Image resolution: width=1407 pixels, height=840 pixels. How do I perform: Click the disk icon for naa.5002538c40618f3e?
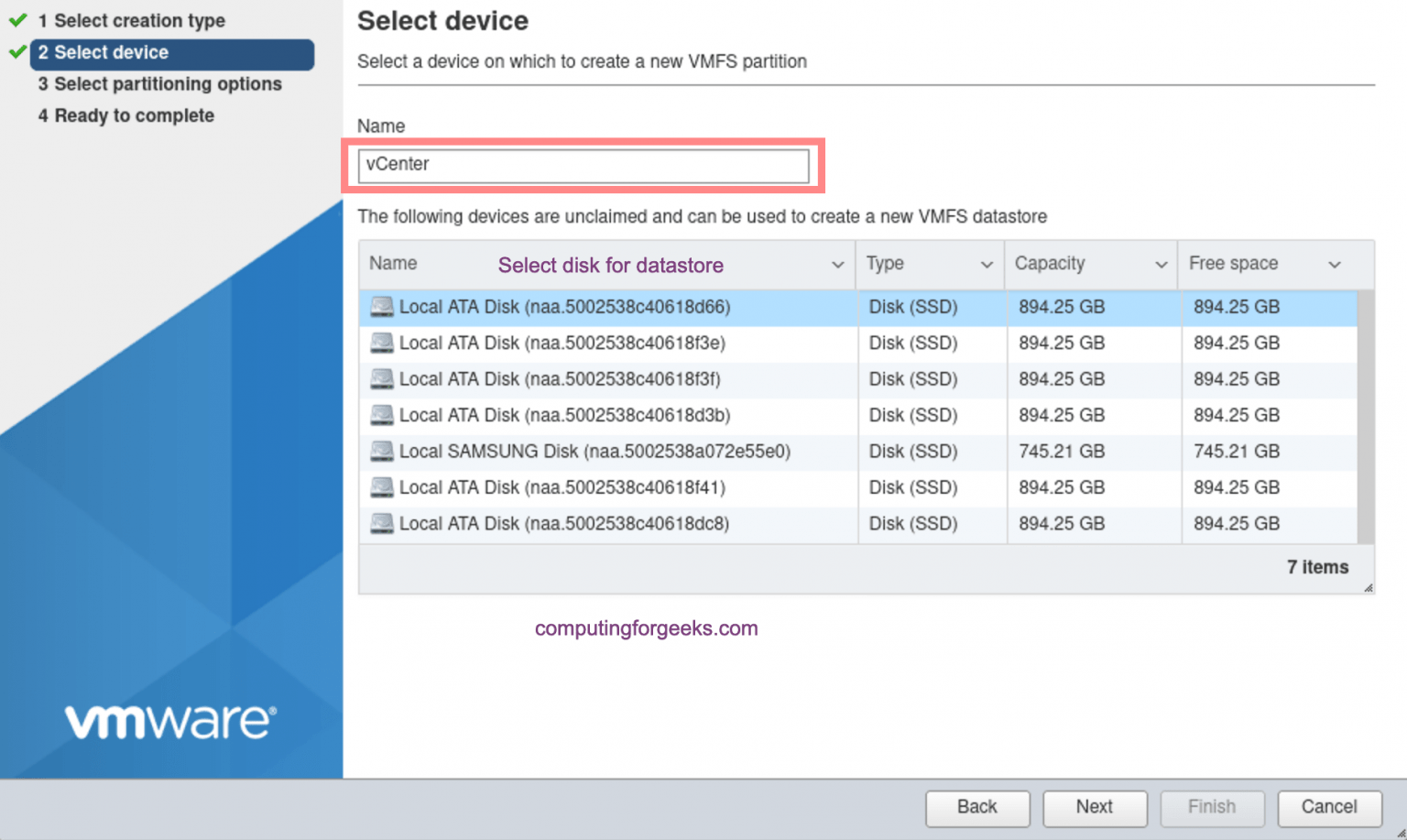coord(382,343)
